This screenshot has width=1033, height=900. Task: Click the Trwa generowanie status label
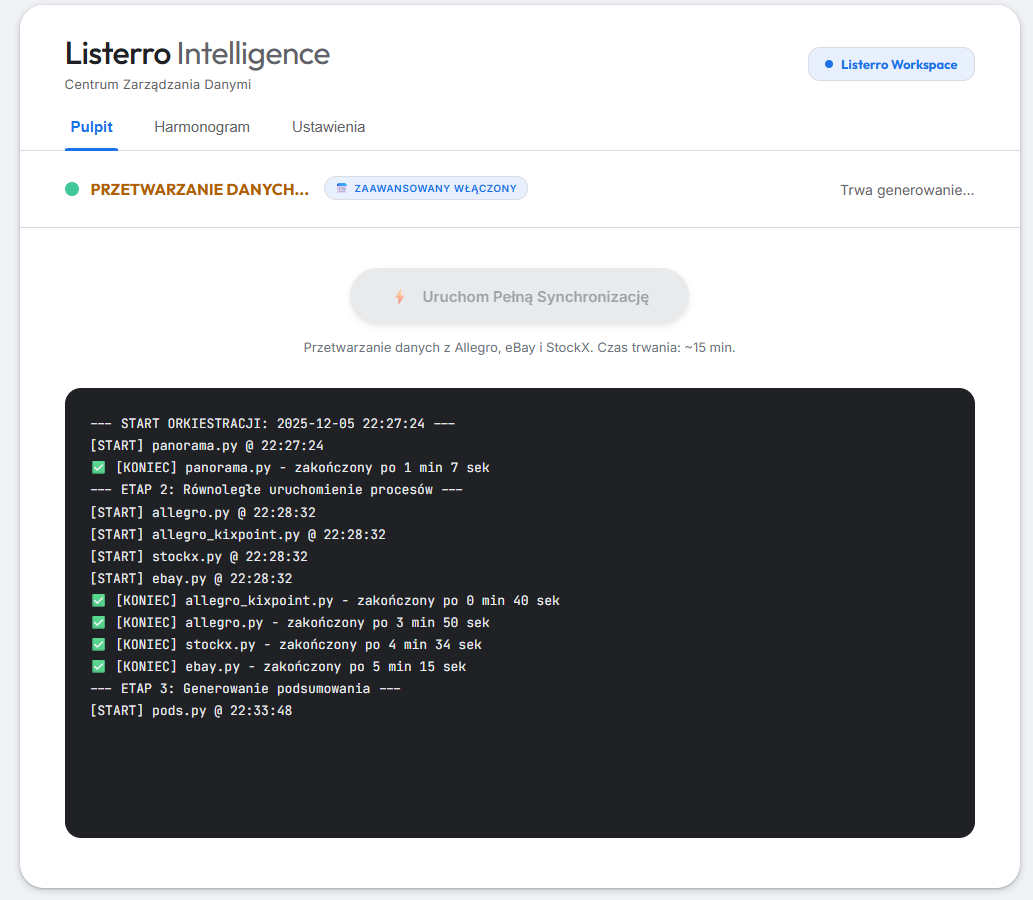point(906,190)
